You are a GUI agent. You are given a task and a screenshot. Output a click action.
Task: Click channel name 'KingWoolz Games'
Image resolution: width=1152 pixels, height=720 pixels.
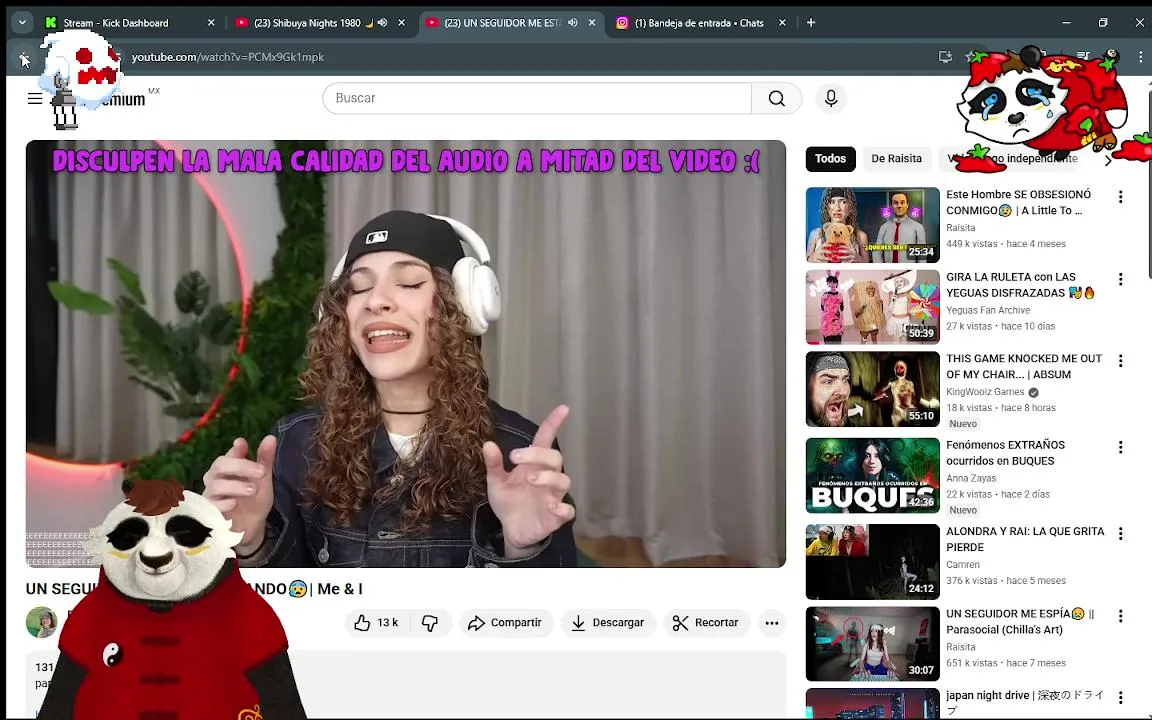985,392
